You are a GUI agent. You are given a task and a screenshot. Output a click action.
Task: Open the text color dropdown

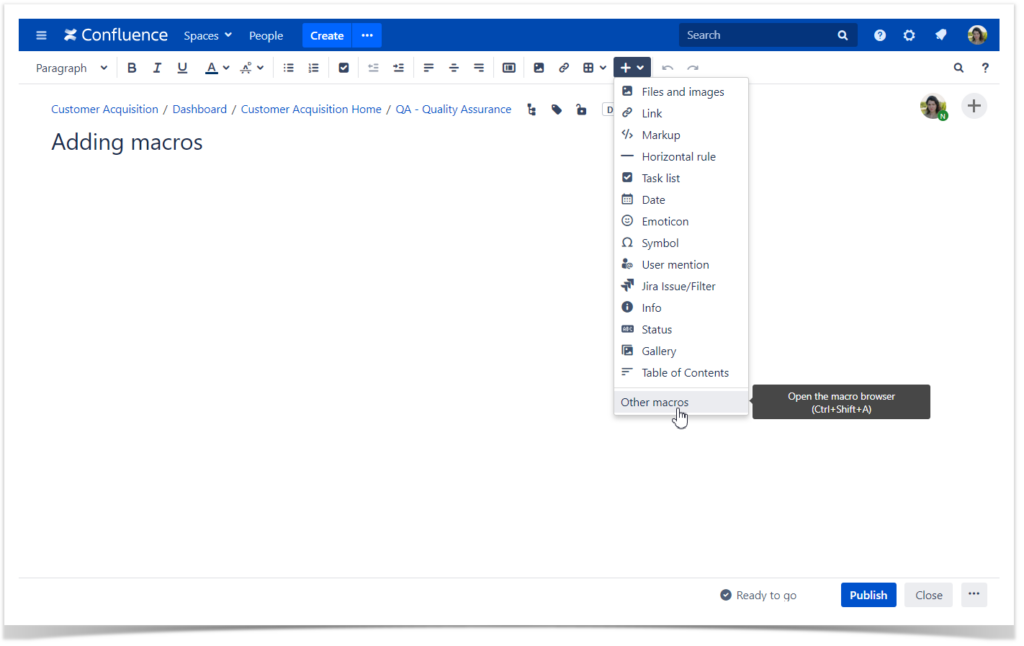(x=216, y=67)
